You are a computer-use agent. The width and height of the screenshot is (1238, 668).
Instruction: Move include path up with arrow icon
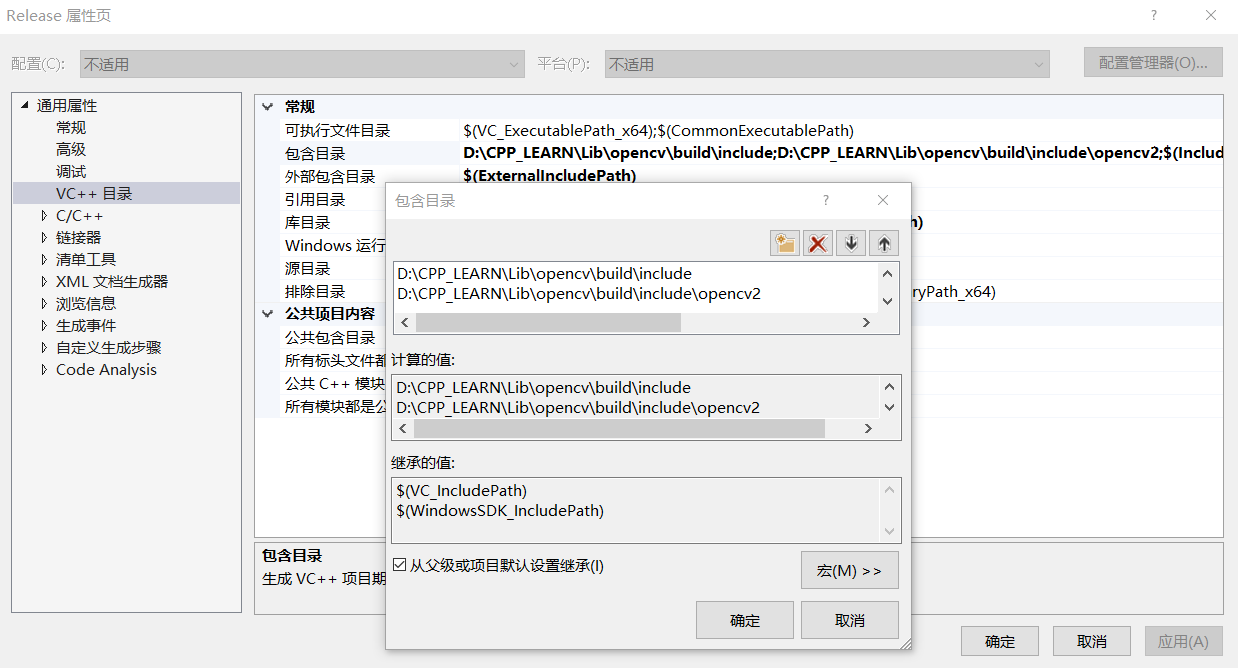coord(883,242)
